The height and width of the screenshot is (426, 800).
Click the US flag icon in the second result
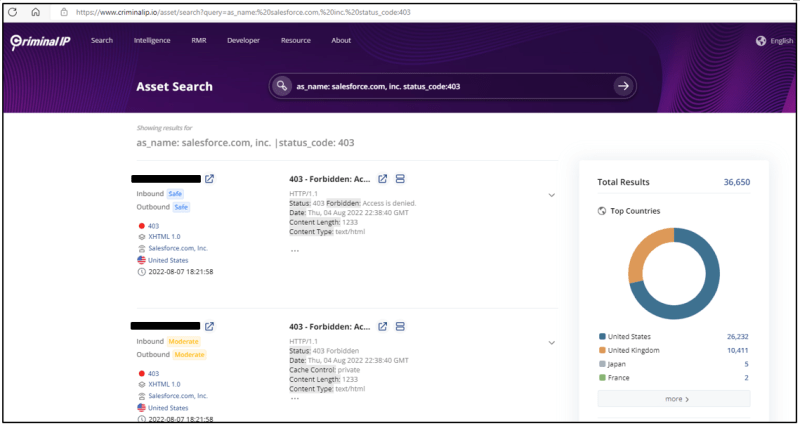pyautogui.click(x=141, y=408)
